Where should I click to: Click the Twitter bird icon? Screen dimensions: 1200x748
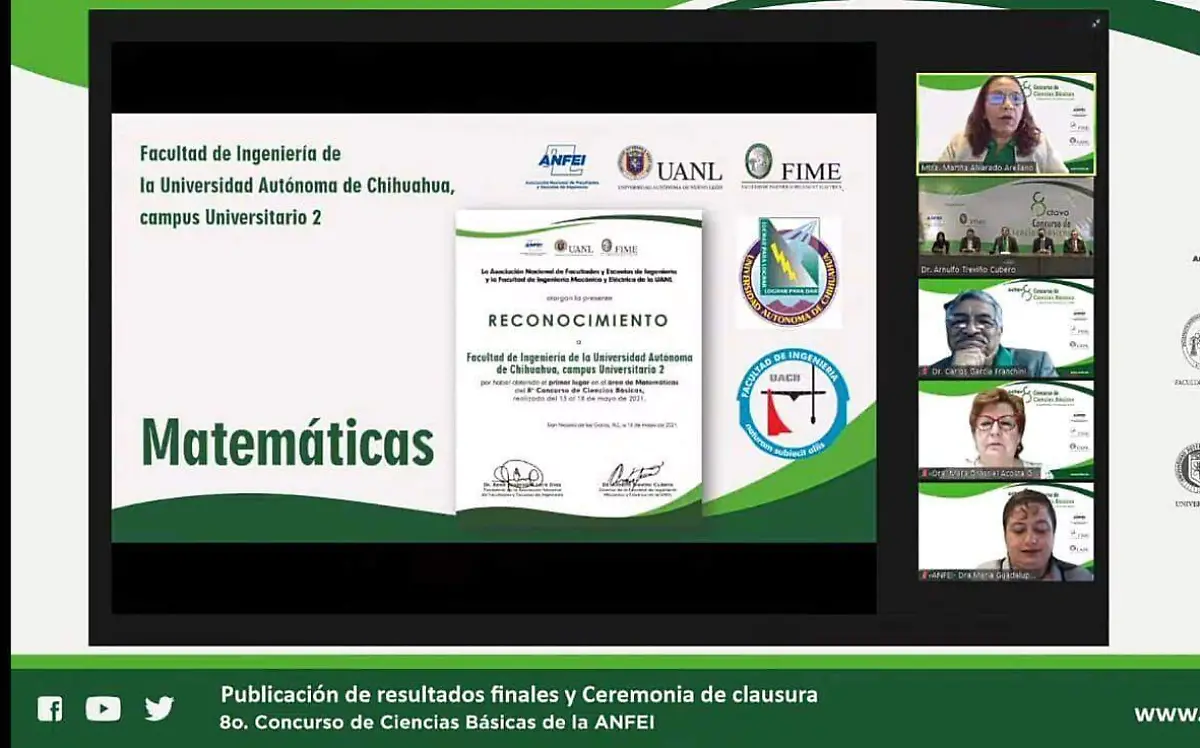[x=159, y=709]
